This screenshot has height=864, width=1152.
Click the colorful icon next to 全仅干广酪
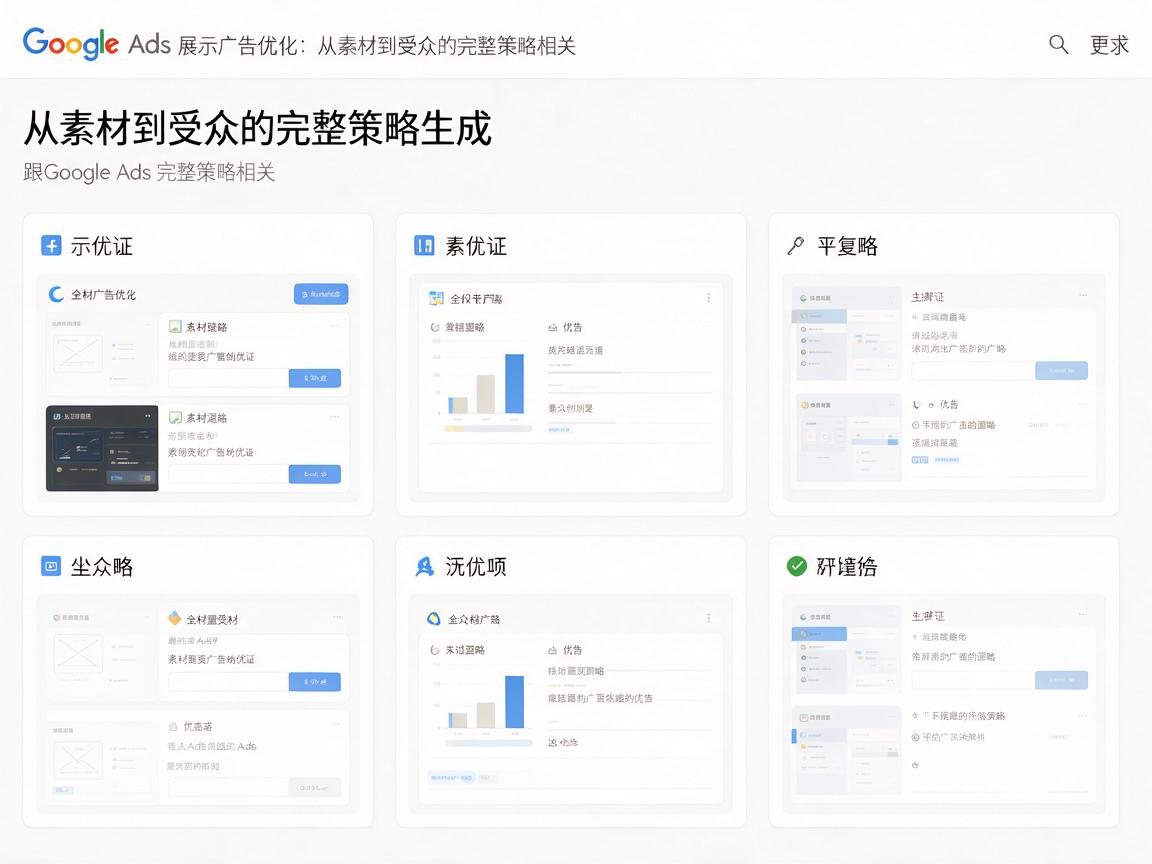pyautogui.click(x=436, y=298)
